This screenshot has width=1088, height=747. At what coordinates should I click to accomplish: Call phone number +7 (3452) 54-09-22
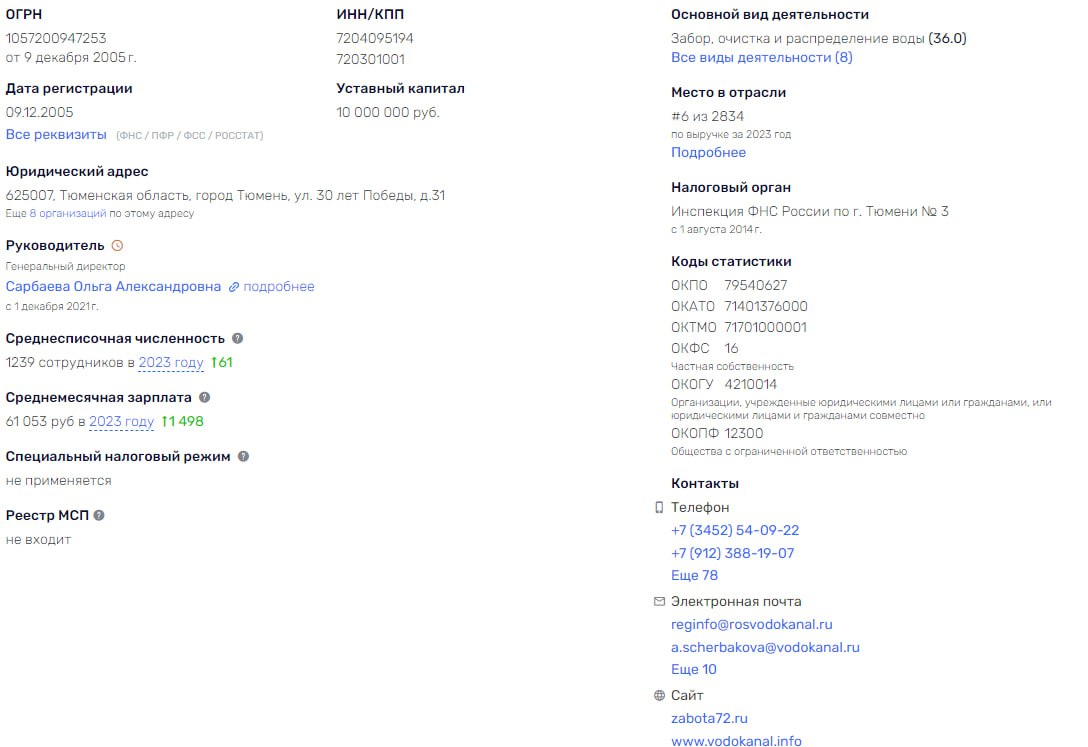coord(735,531)
